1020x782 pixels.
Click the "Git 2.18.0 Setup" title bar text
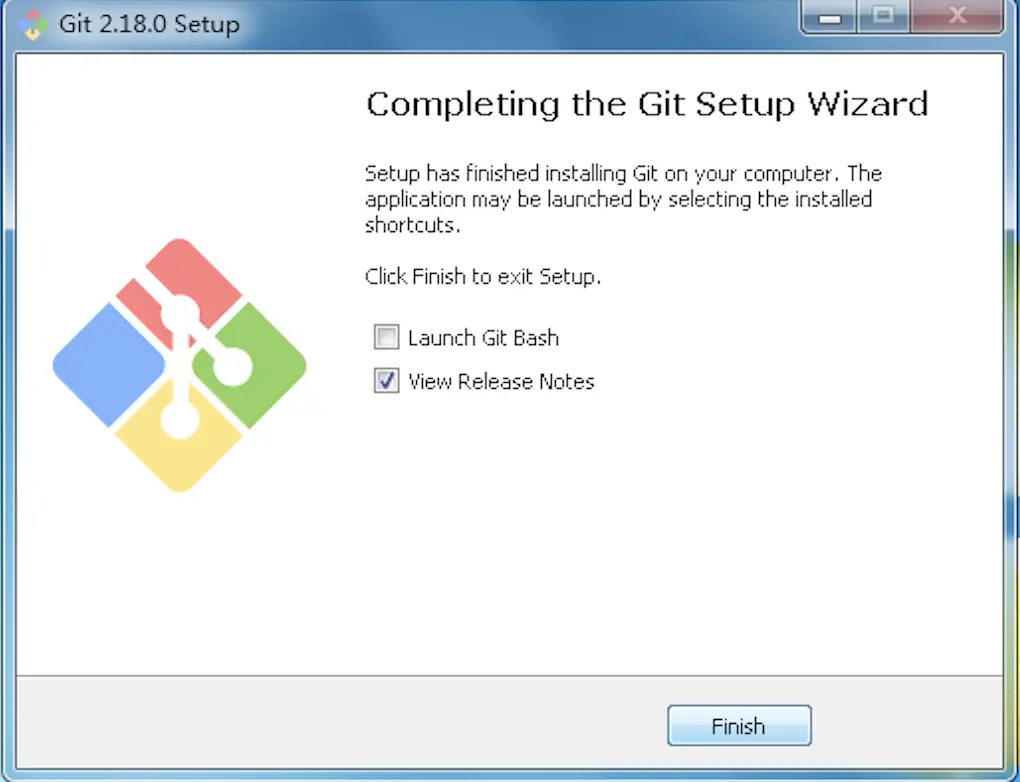coord(149,23)
